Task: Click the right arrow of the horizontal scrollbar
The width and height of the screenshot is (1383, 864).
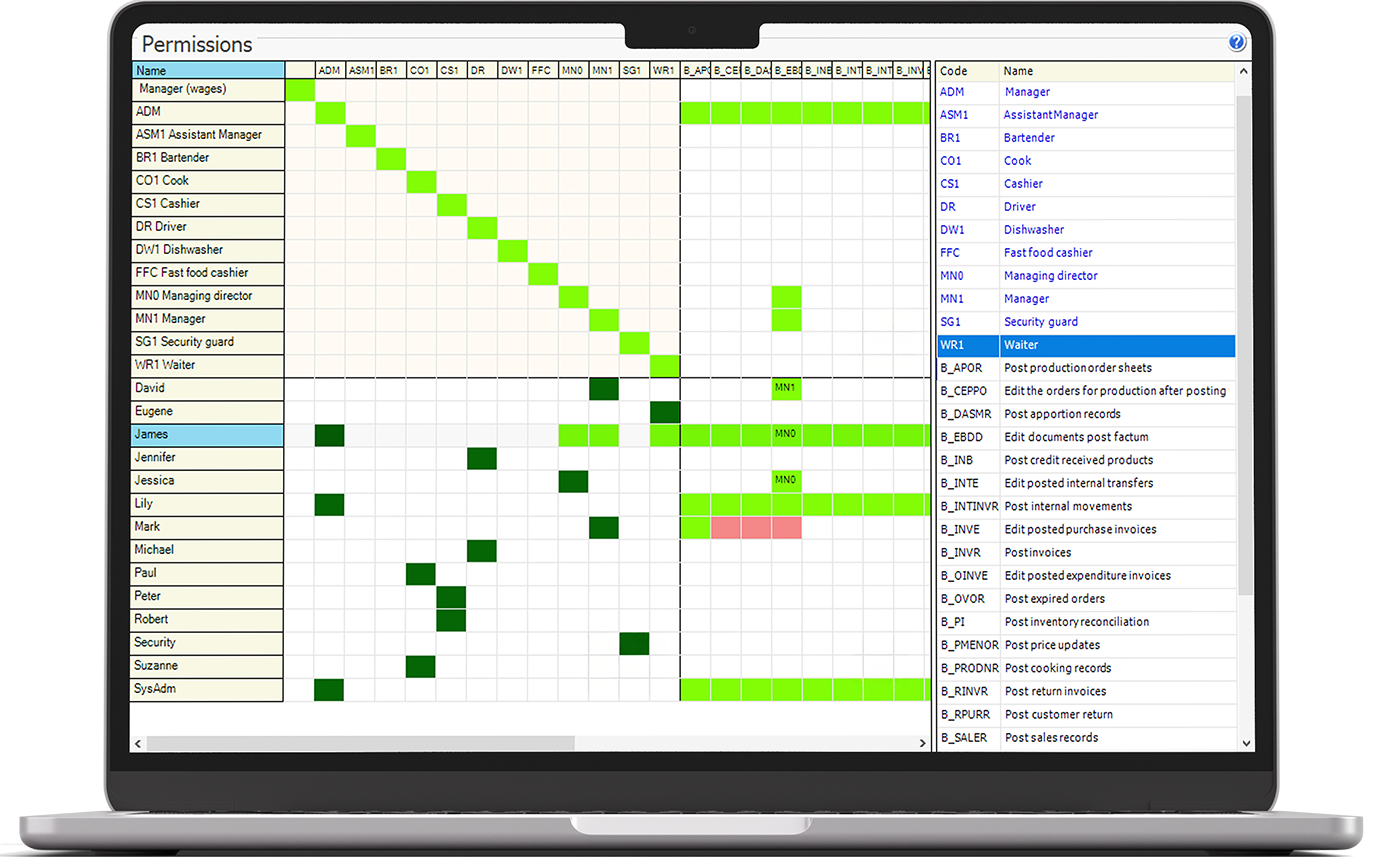Action: pyautogui.click(x=923, y=744)
